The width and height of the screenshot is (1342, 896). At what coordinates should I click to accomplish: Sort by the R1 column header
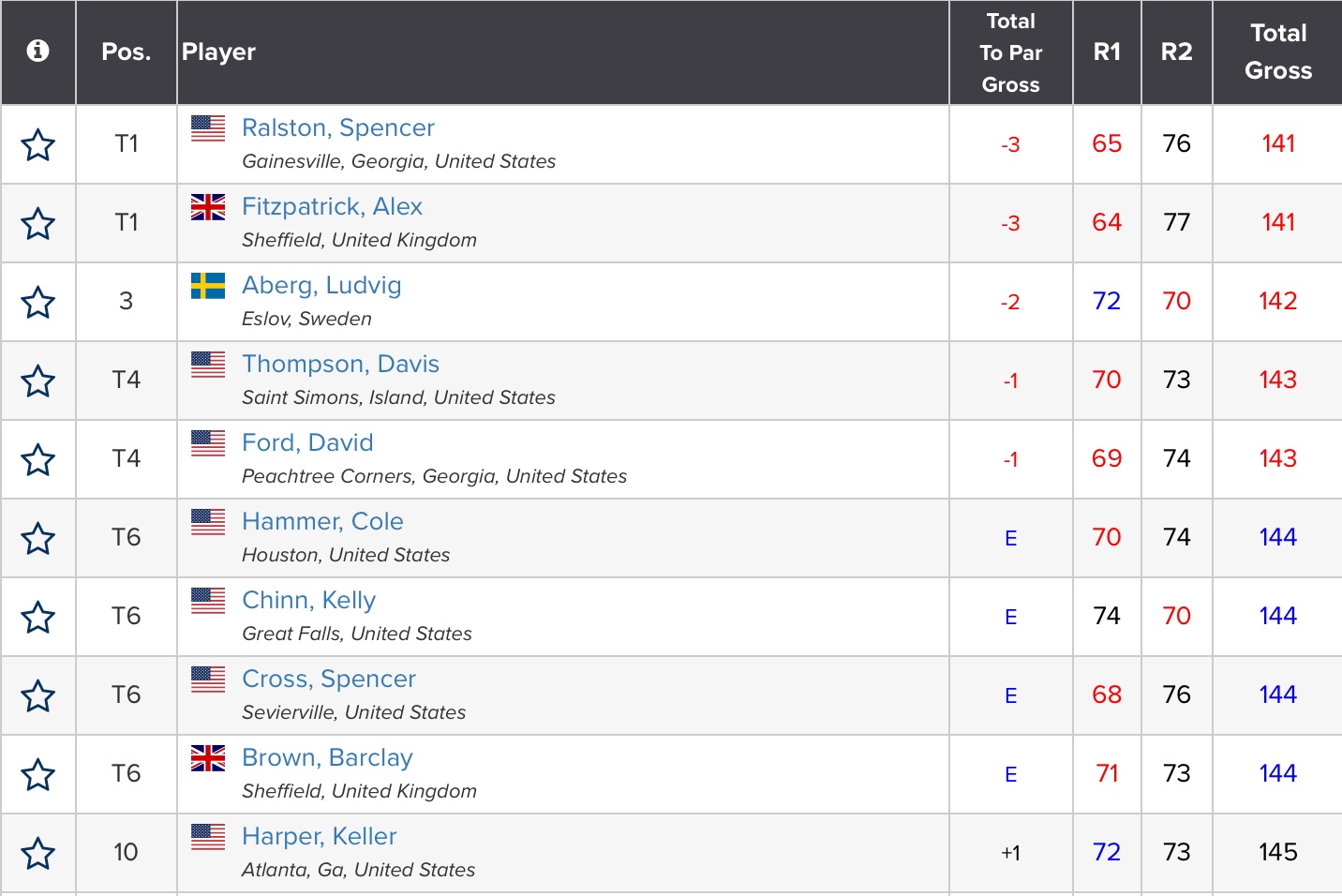click(1107, 52)
